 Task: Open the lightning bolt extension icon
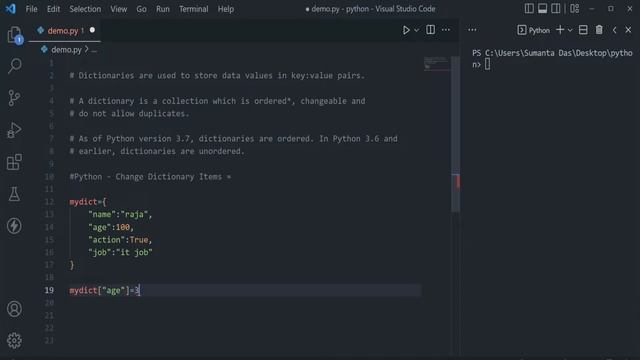[14, 226]
